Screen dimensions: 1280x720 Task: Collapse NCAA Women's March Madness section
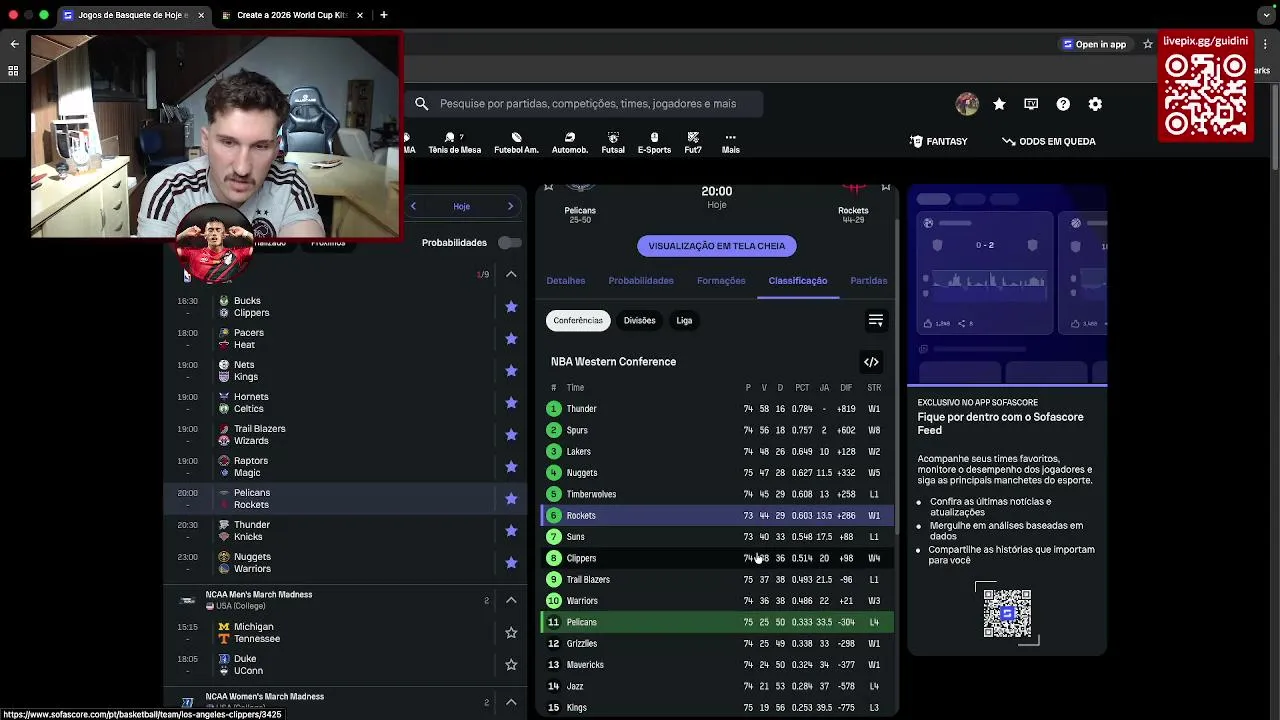click(511, 702)
